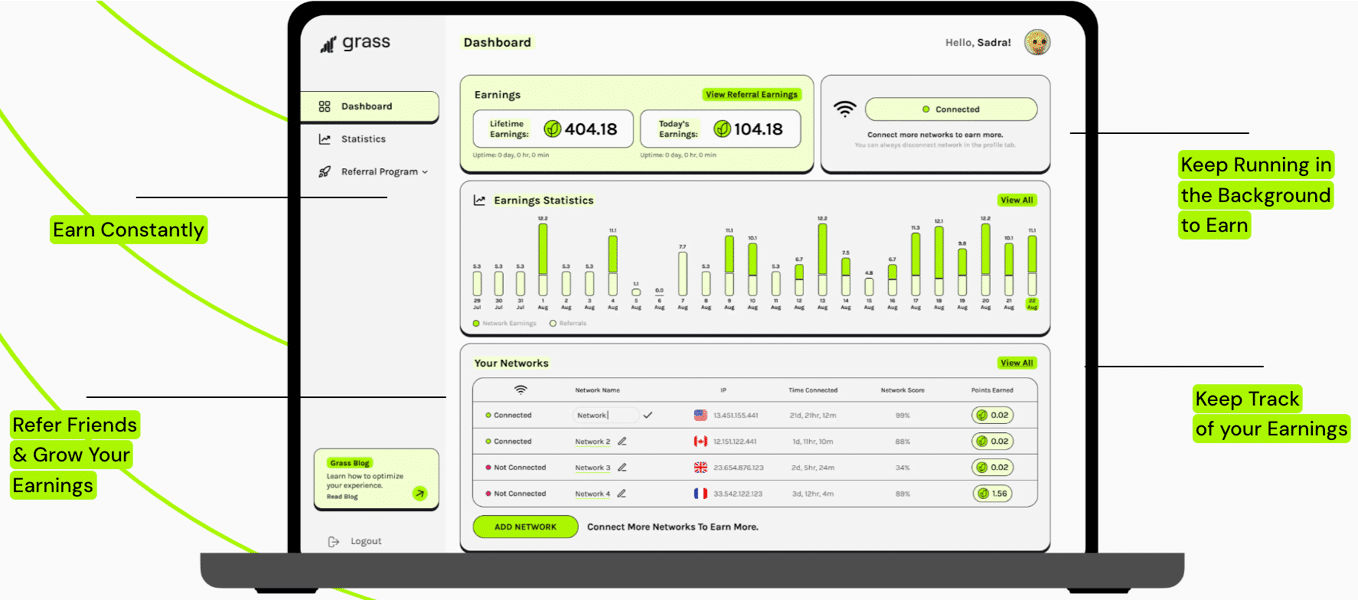Click the IP address 13.451.155.441
The height and width of the screenshot is (600, 1358).
[x=735, y=415]
